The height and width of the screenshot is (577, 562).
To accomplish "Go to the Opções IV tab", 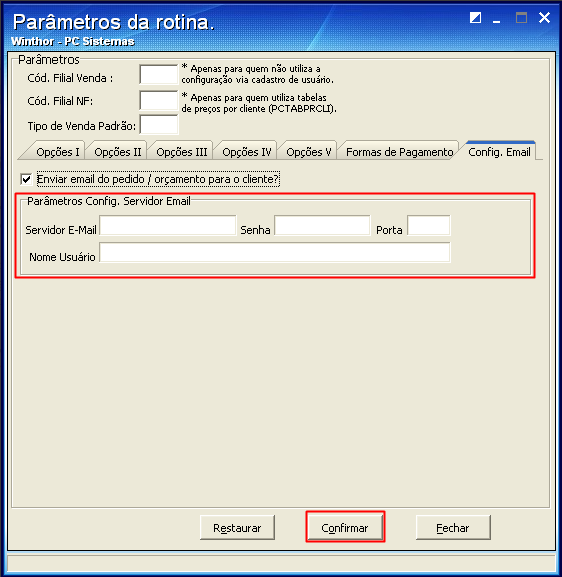I will click(x=247, y=152).
